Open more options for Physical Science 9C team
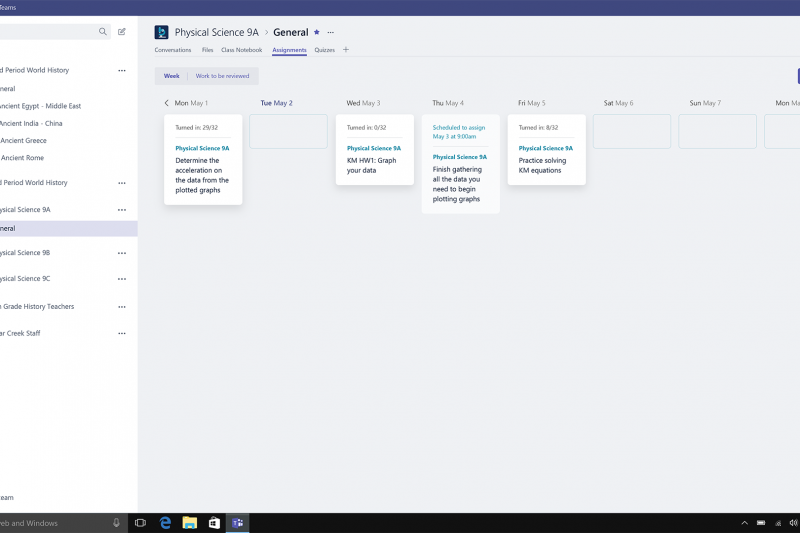 pos(122,279)
